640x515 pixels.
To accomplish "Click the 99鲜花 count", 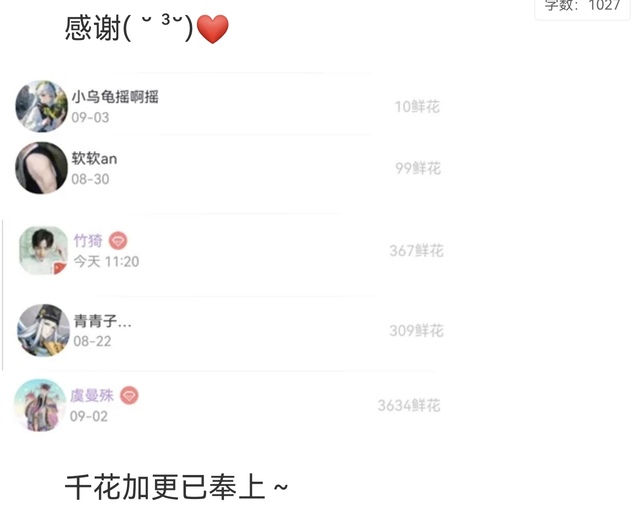I will pos(418,168).
